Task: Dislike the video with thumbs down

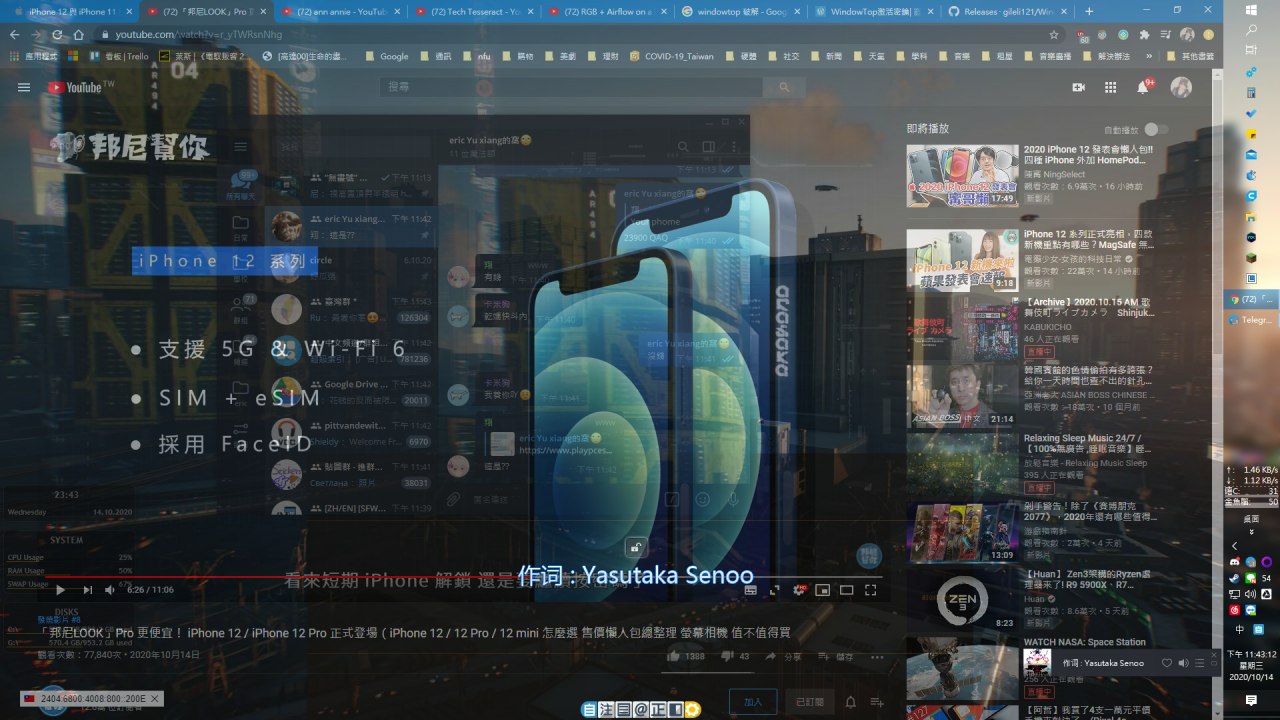Action: [x=726, y=656]
